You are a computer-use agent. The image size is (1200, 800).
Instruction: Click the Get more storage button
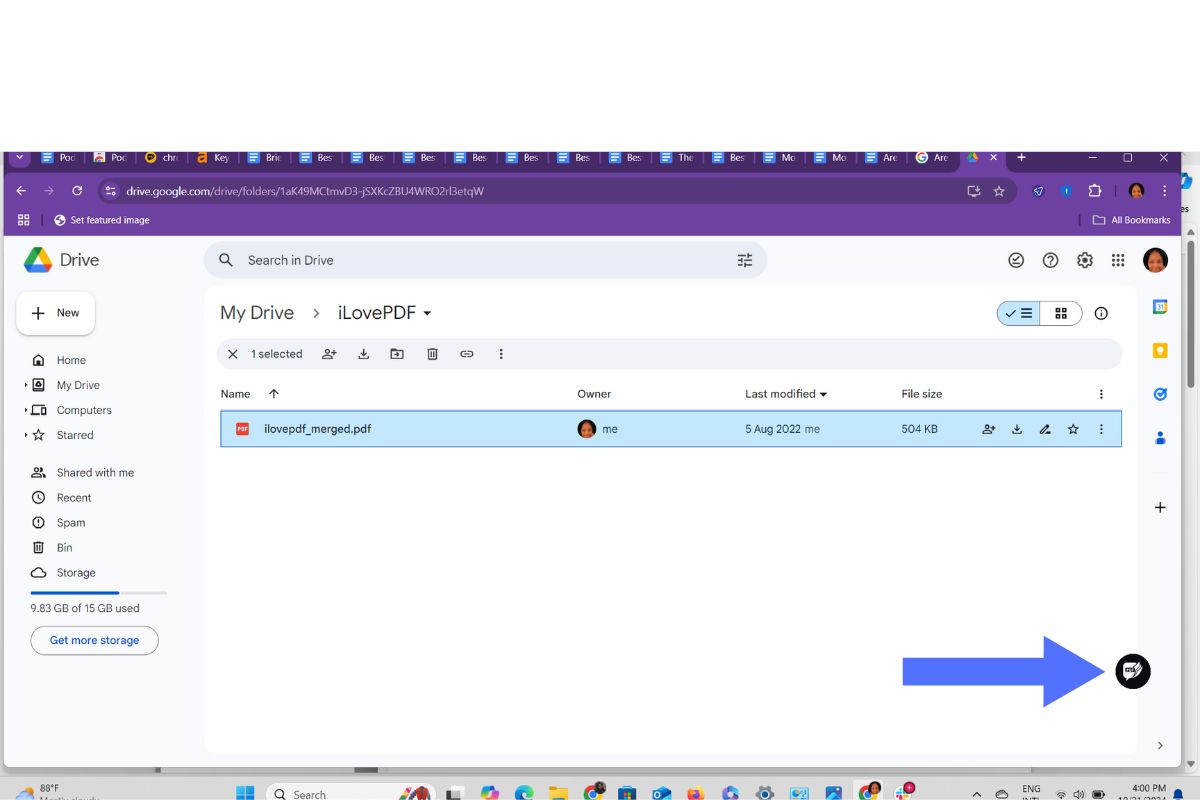point(94,640)
